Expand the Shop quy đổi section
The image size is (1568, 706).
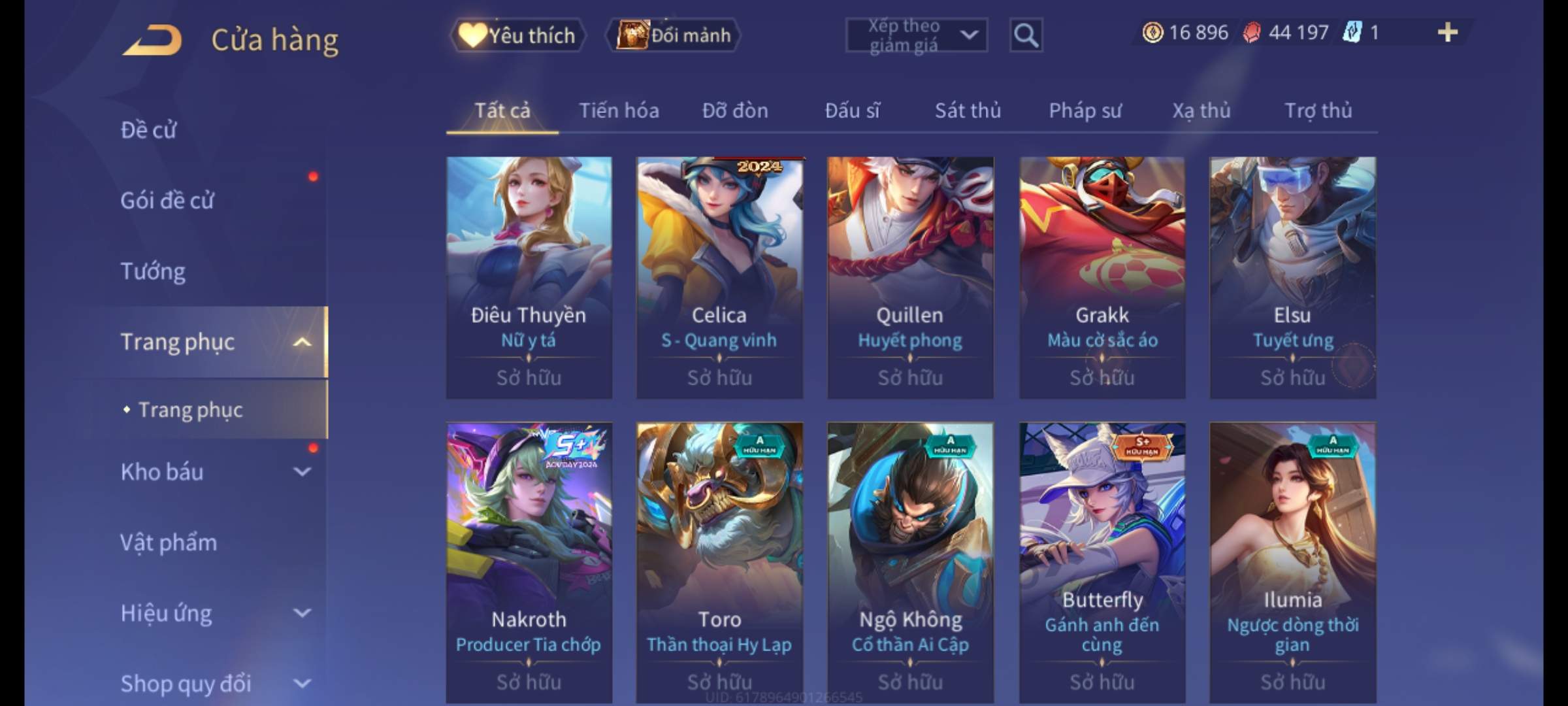pyautogui.click(x=302, y=683)
